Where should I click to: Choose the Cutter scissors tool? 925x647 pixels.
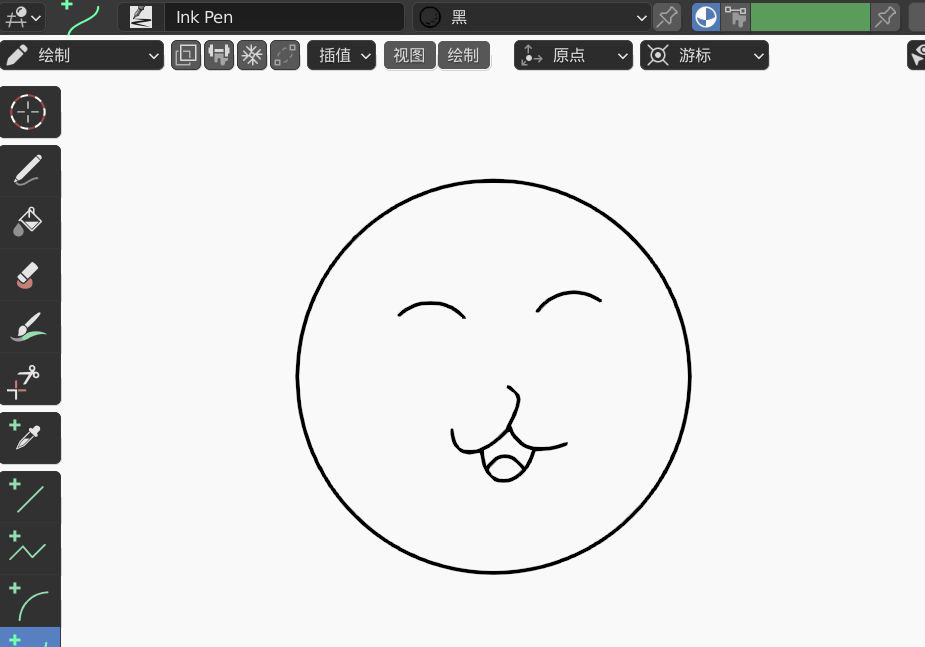pos(30,379)
